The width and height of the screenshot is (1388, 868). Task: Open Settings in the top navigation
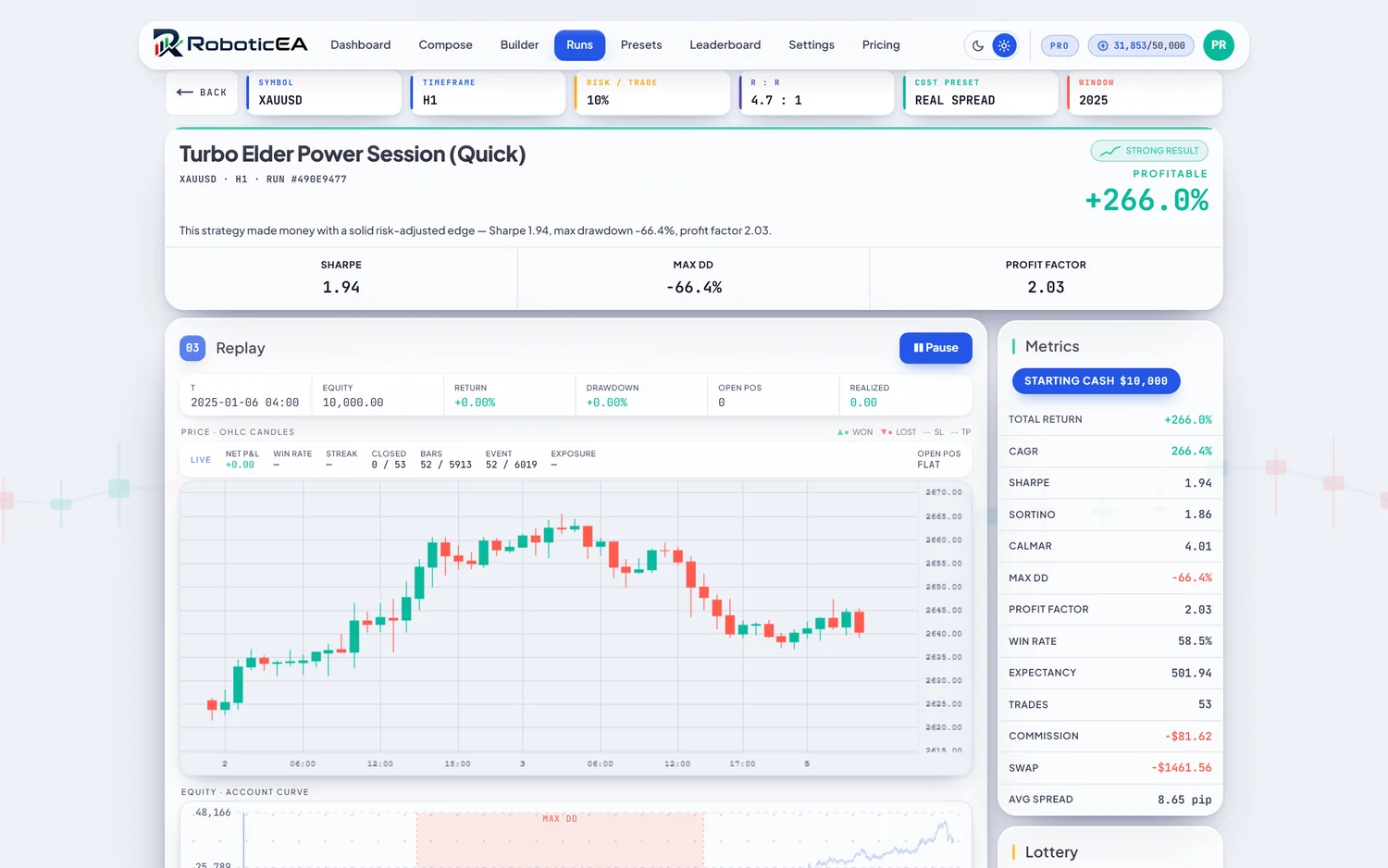coord(812,44)
